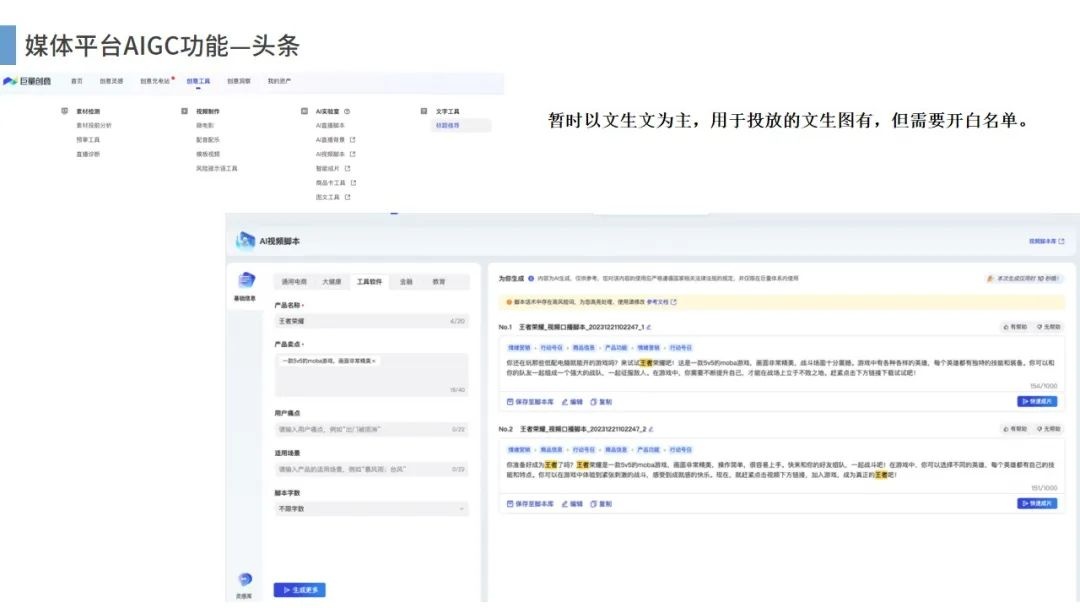This screenshot has width=1080, height=608.
Task: Select the 基础信息 sidebar icon
Action: 246,280
